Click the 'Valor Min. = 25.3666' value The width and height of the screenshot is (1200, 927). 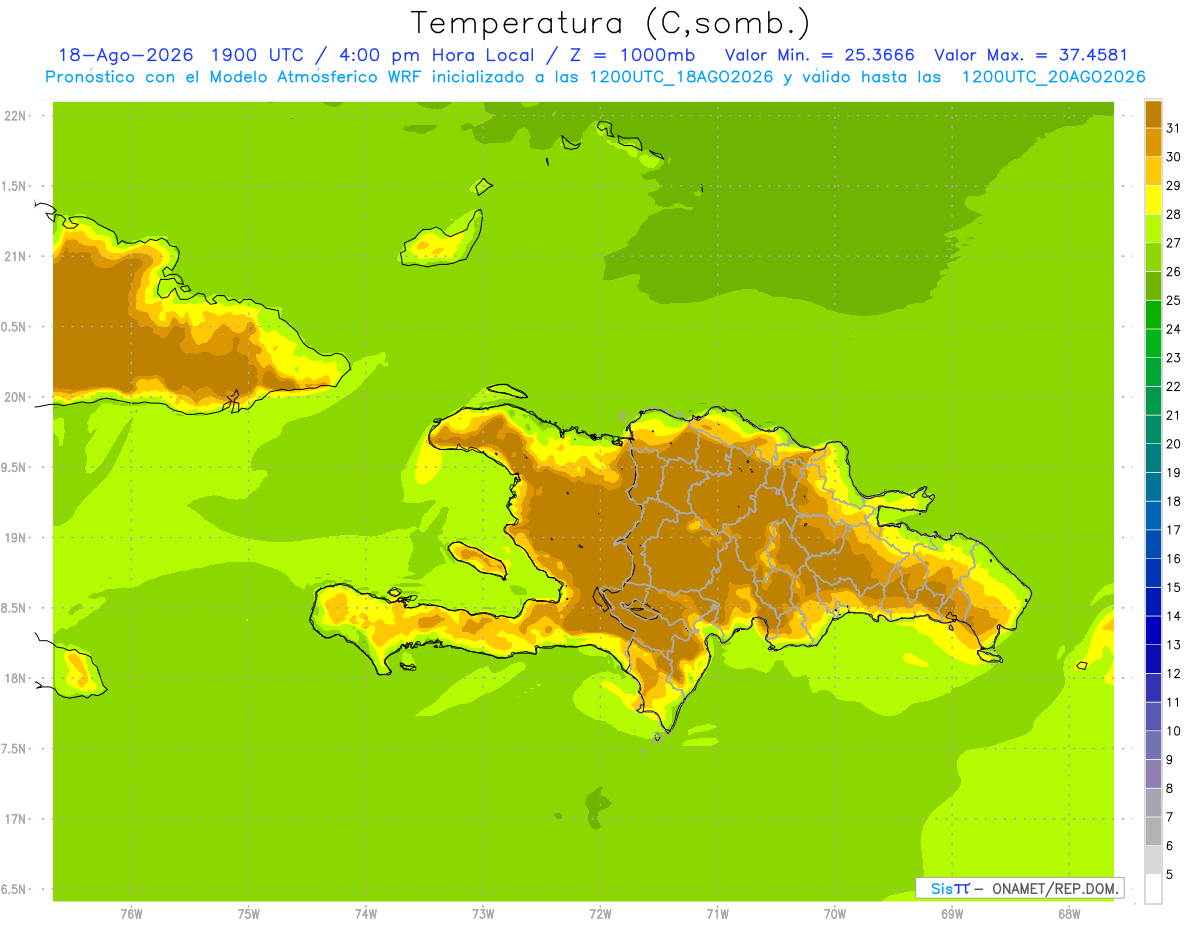pos(819,55)
